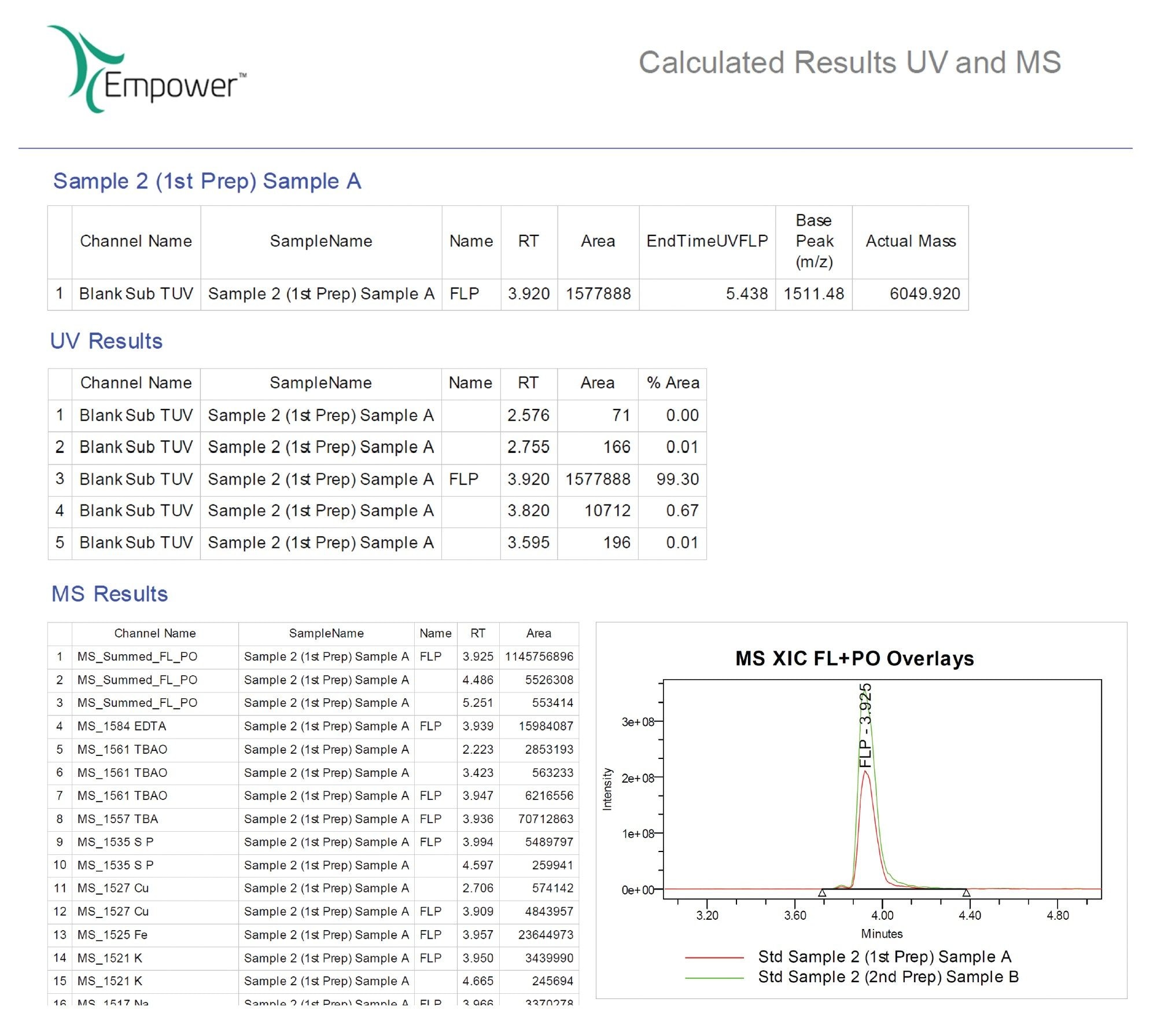The width and height of the screenshot is (1157, 1036).
Task: Click the 4.80 x-axis tick label
Action: coord(1057,916)
